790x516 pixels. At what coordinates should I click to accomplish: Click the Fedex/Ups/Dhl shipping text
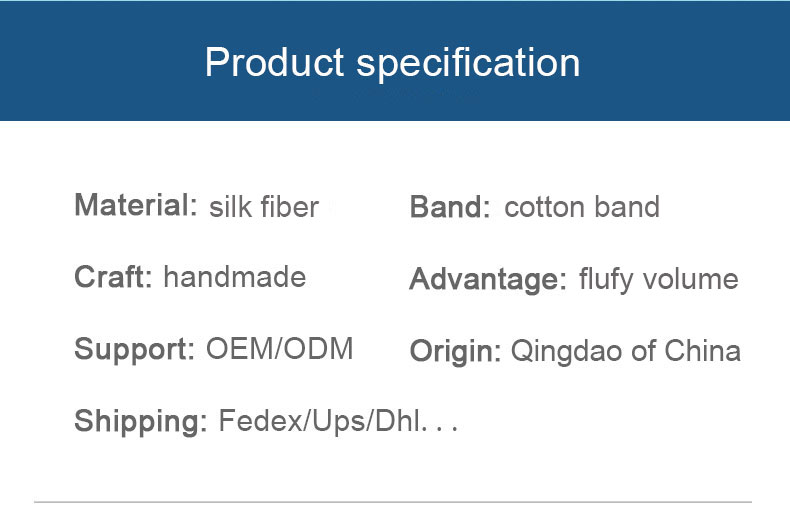coord(338,421)
